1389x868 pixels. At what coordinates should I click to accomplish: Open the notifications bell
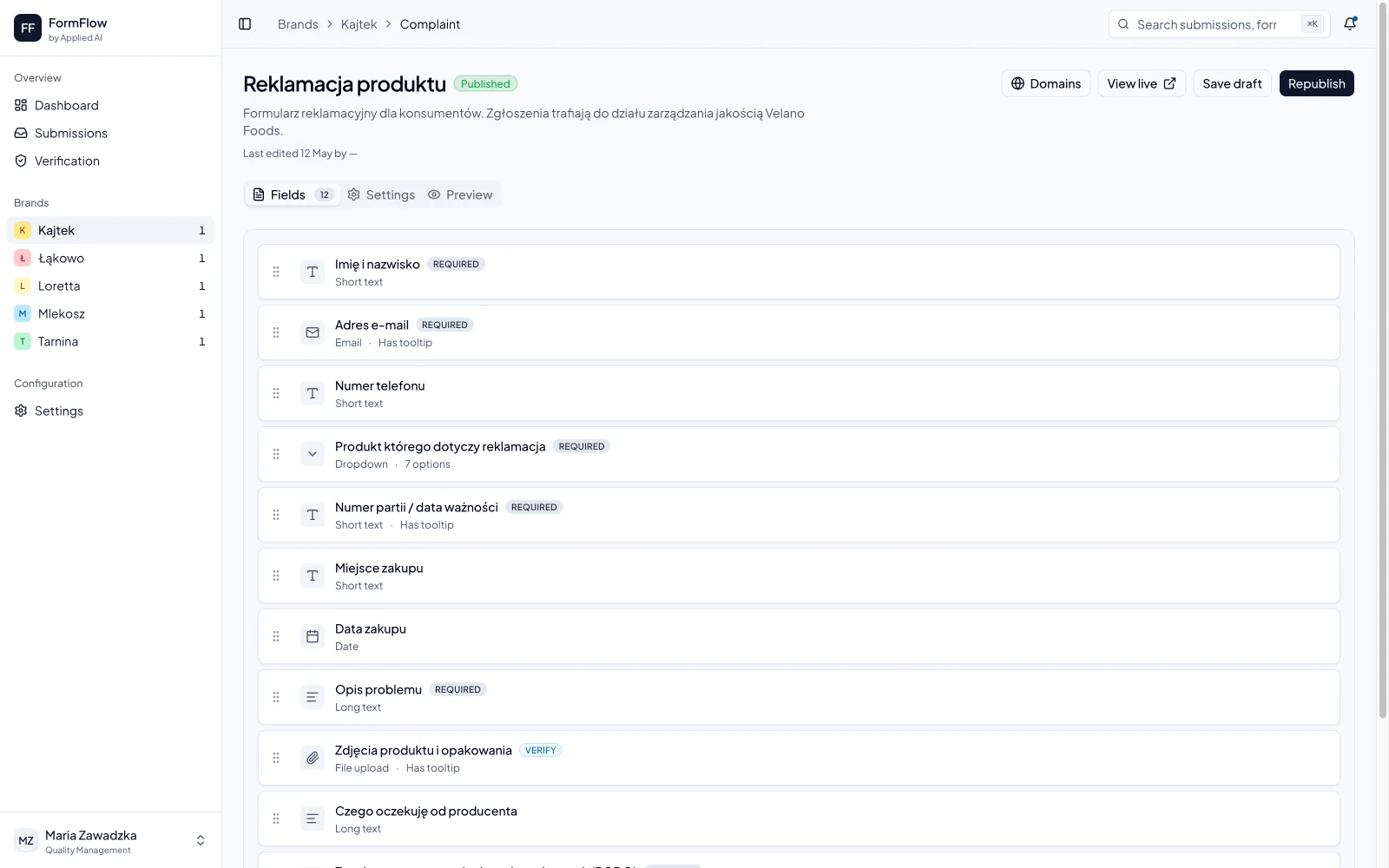tap(1350, 24)
